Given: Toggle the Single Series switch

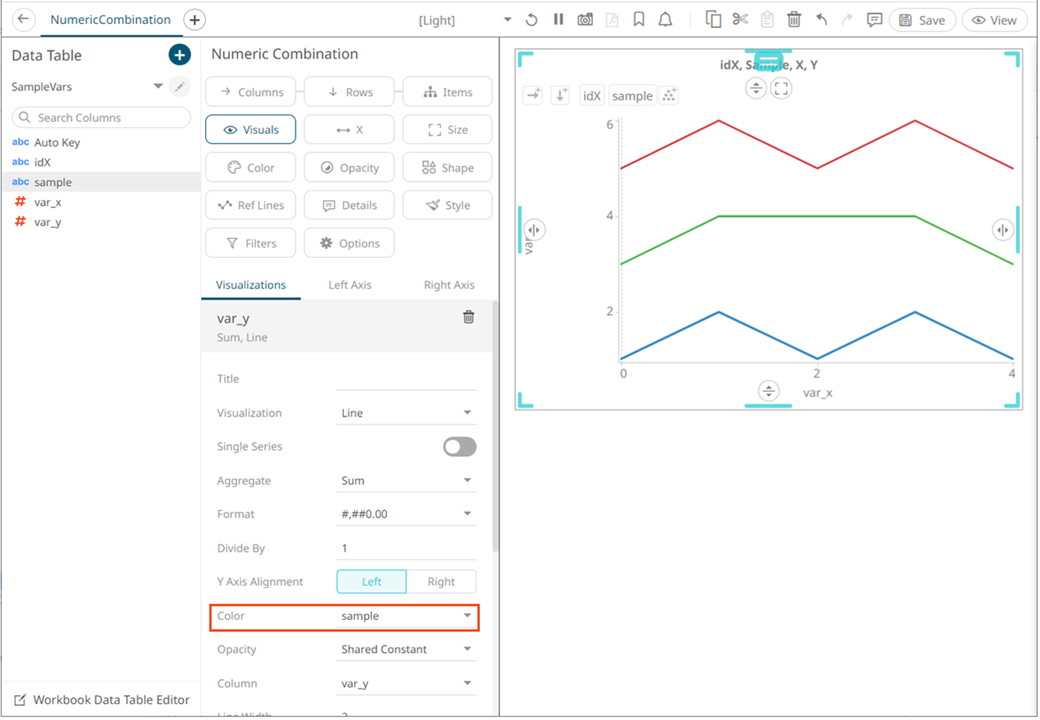Looking at the screenshot, I should click(x=460, y=447).
